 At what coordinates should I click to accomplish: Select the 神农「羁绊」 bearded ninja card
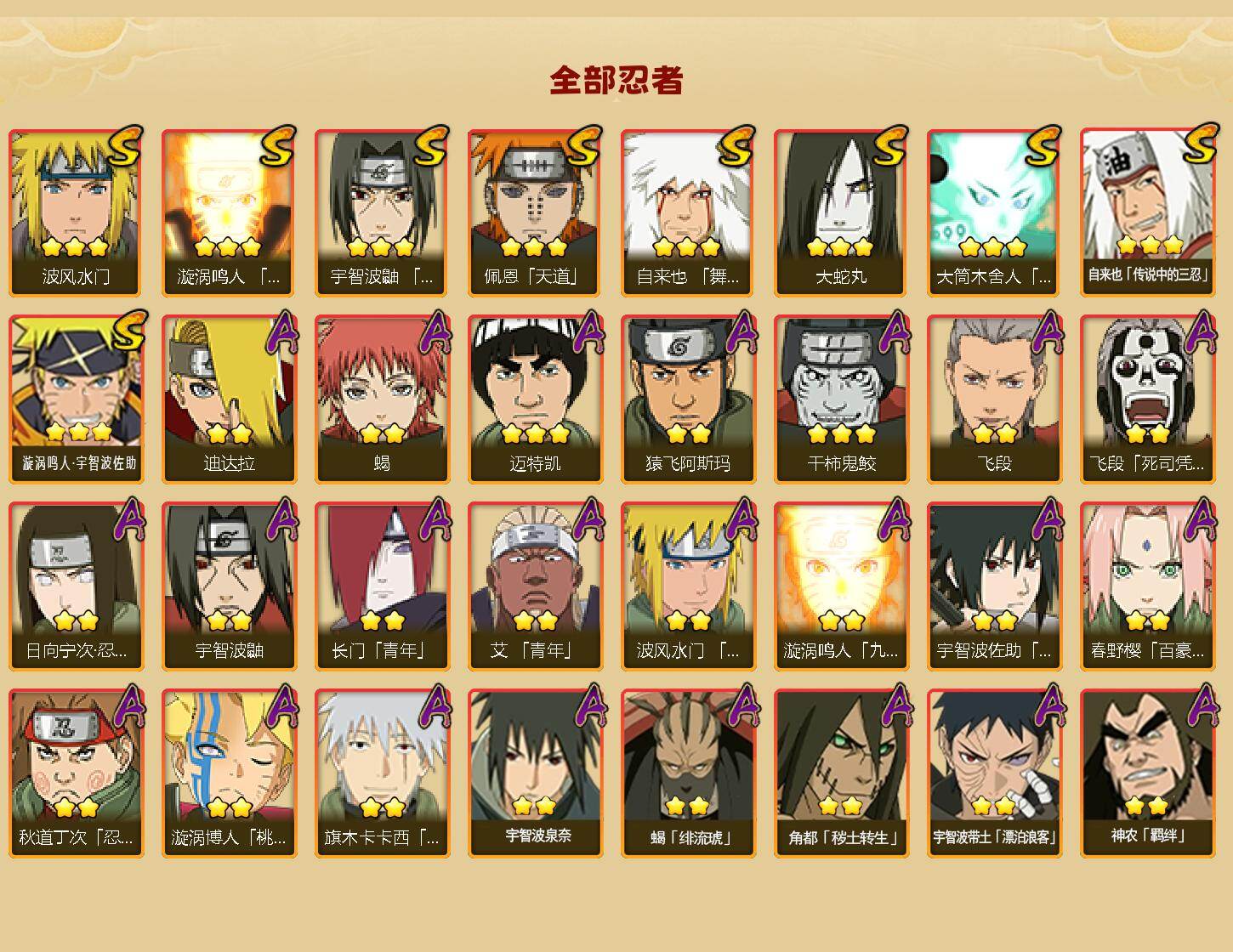1147,773
